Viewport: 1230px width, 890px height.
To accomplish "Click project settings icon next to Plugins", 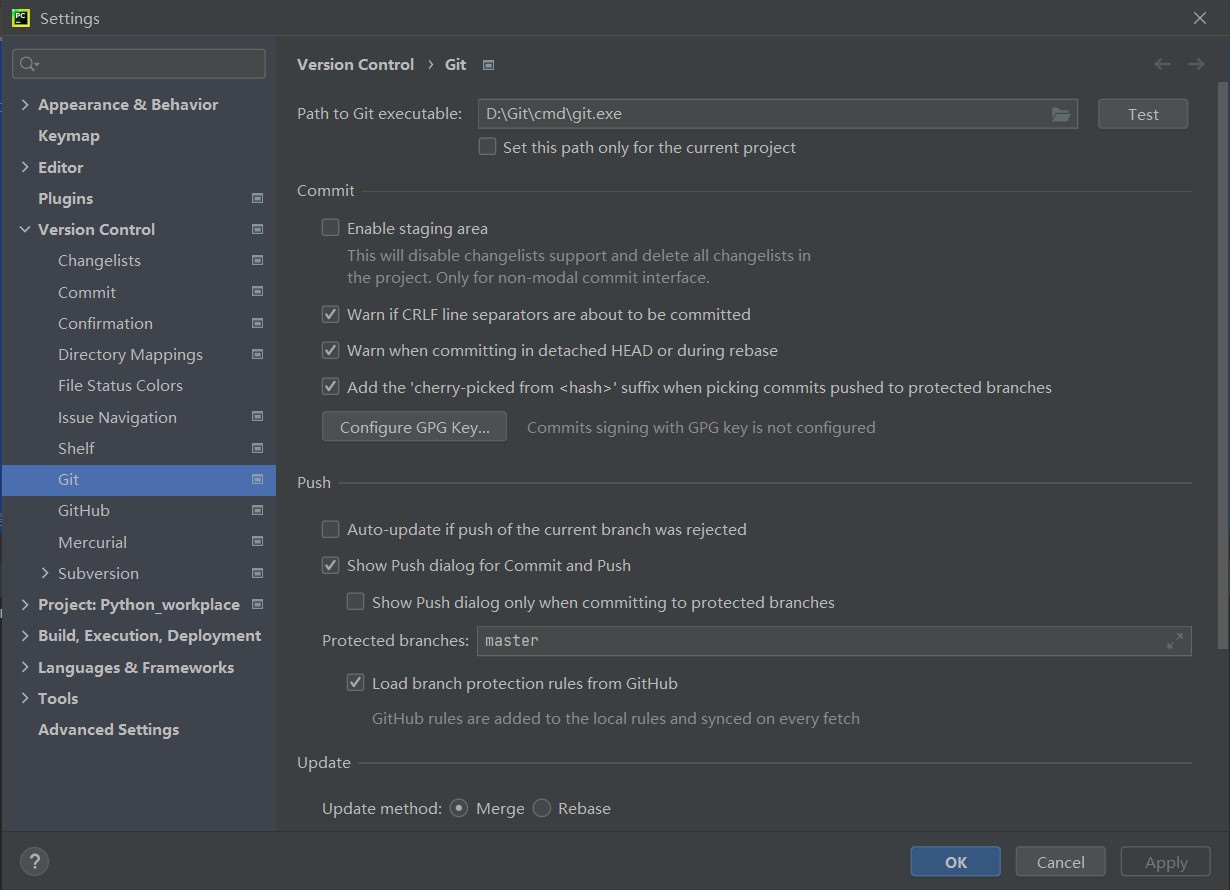I will tap(257, 198).
